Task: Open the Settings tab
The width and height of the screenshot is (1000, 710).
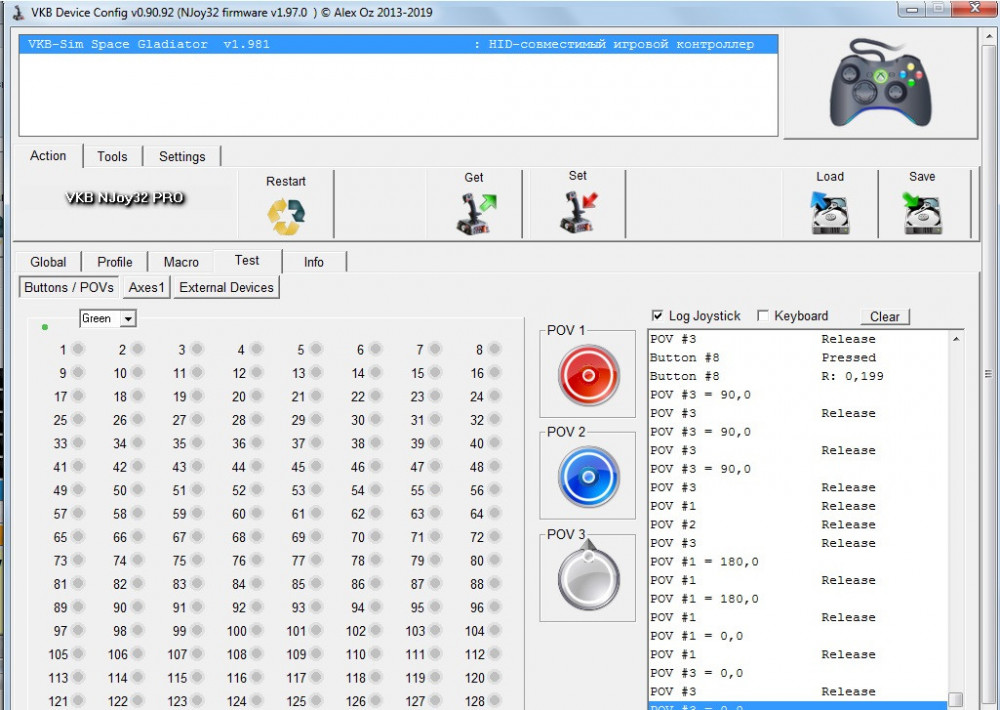Action: tap(182, 156)
